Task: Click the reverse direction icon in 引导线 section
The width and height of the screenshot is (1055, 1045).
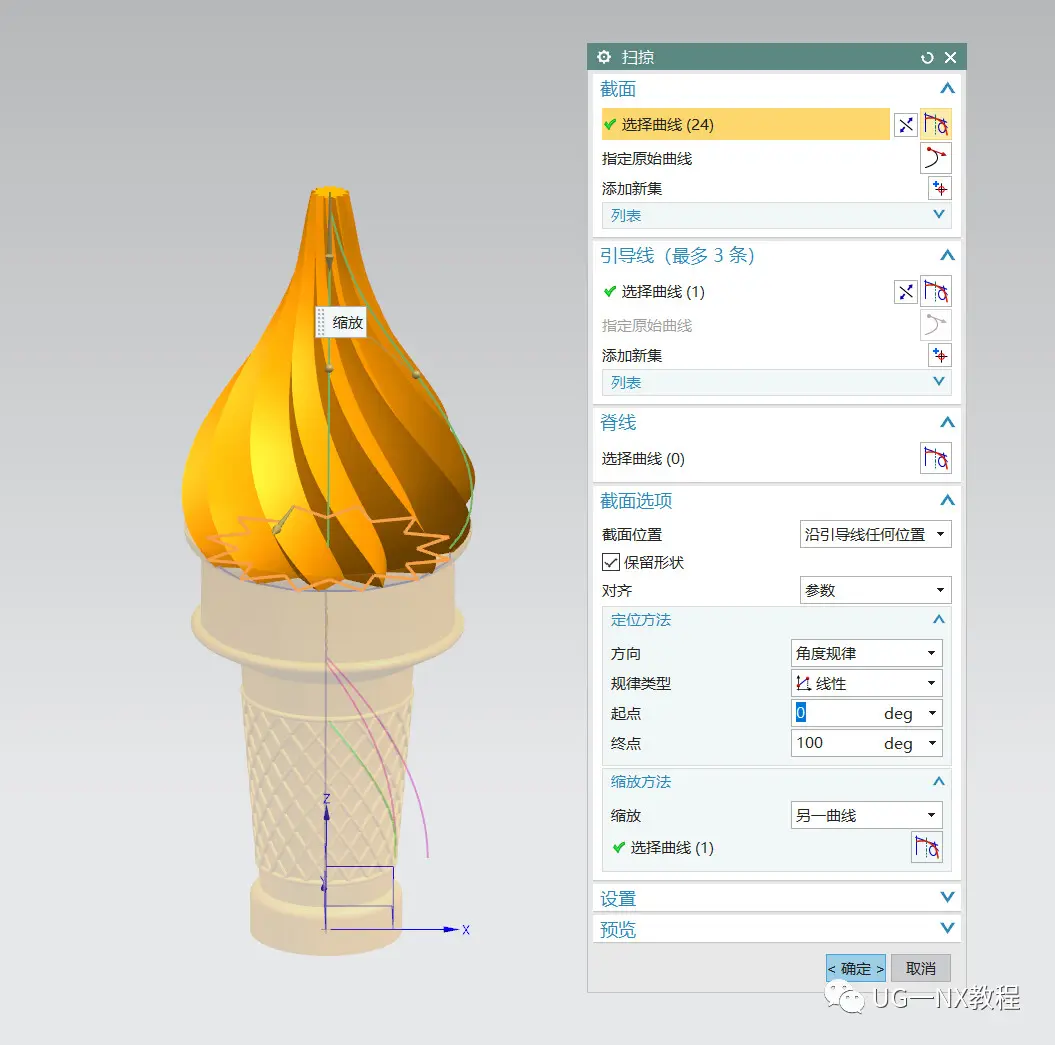Action: 905,292
